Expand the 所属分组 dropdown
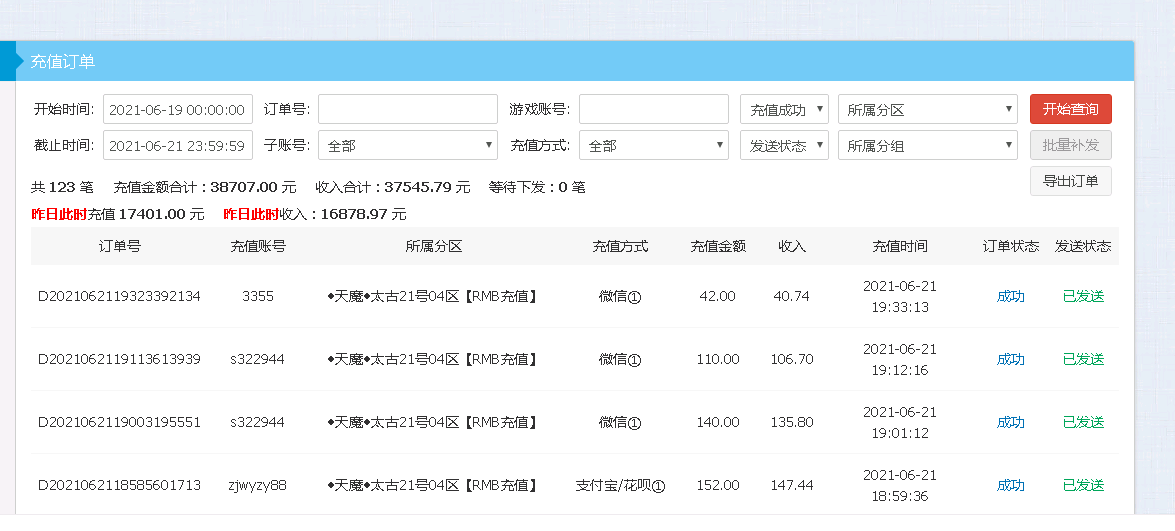Screen dimensions: 1175x531 pyautogui.click(x=927, y=145)
